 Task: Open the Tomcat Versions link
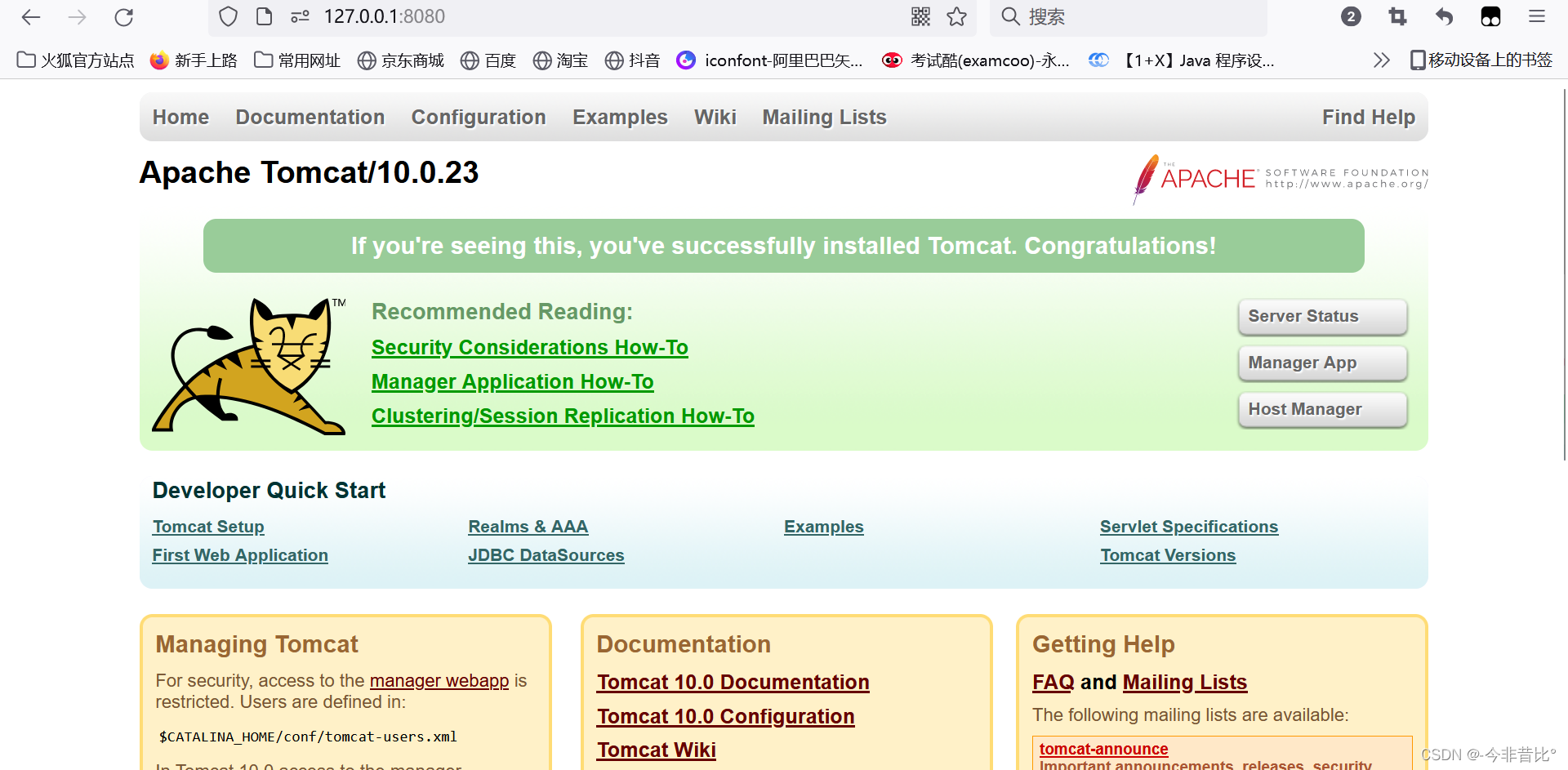[1168, 556]
